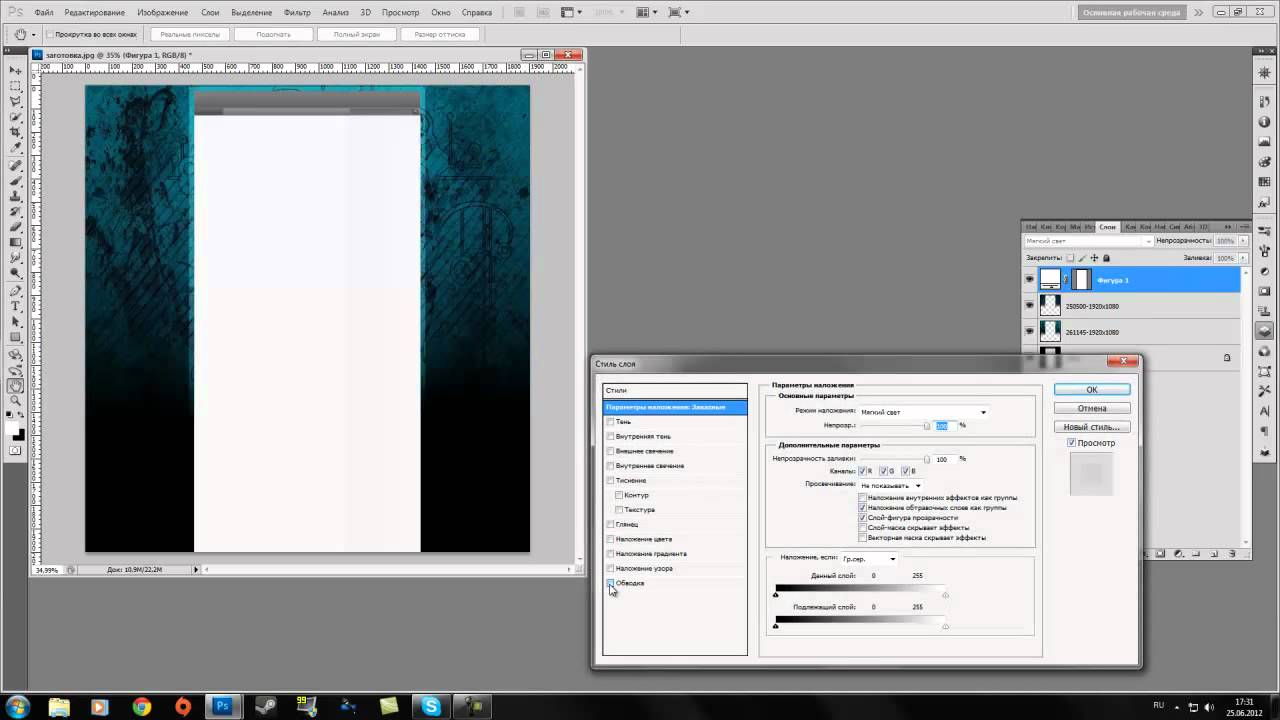Open the Файл menu
Screen dimensions: 1280x720
click(44, 13)
